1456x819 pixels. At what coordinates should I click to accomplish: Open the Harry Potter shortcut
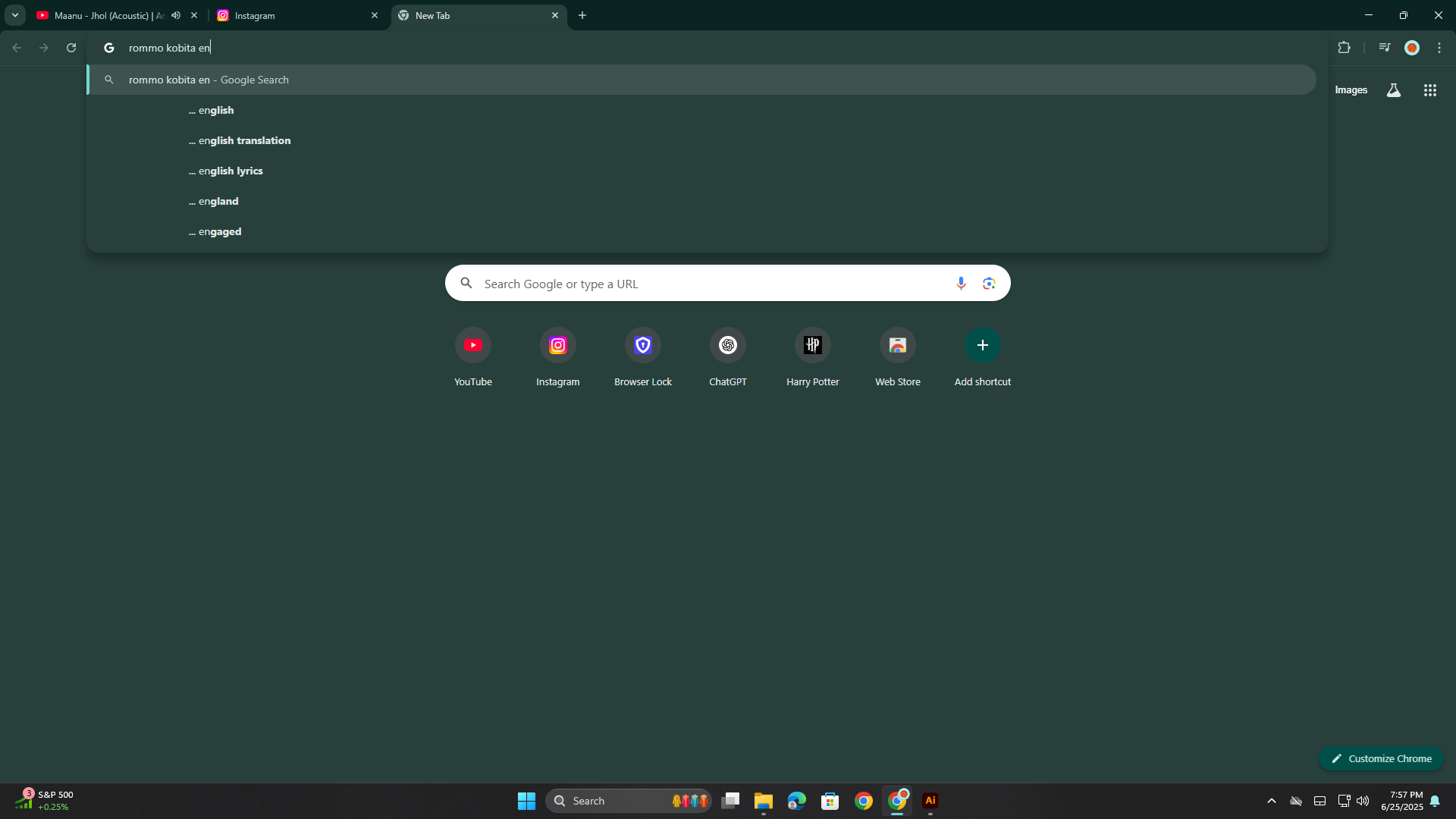813,358
